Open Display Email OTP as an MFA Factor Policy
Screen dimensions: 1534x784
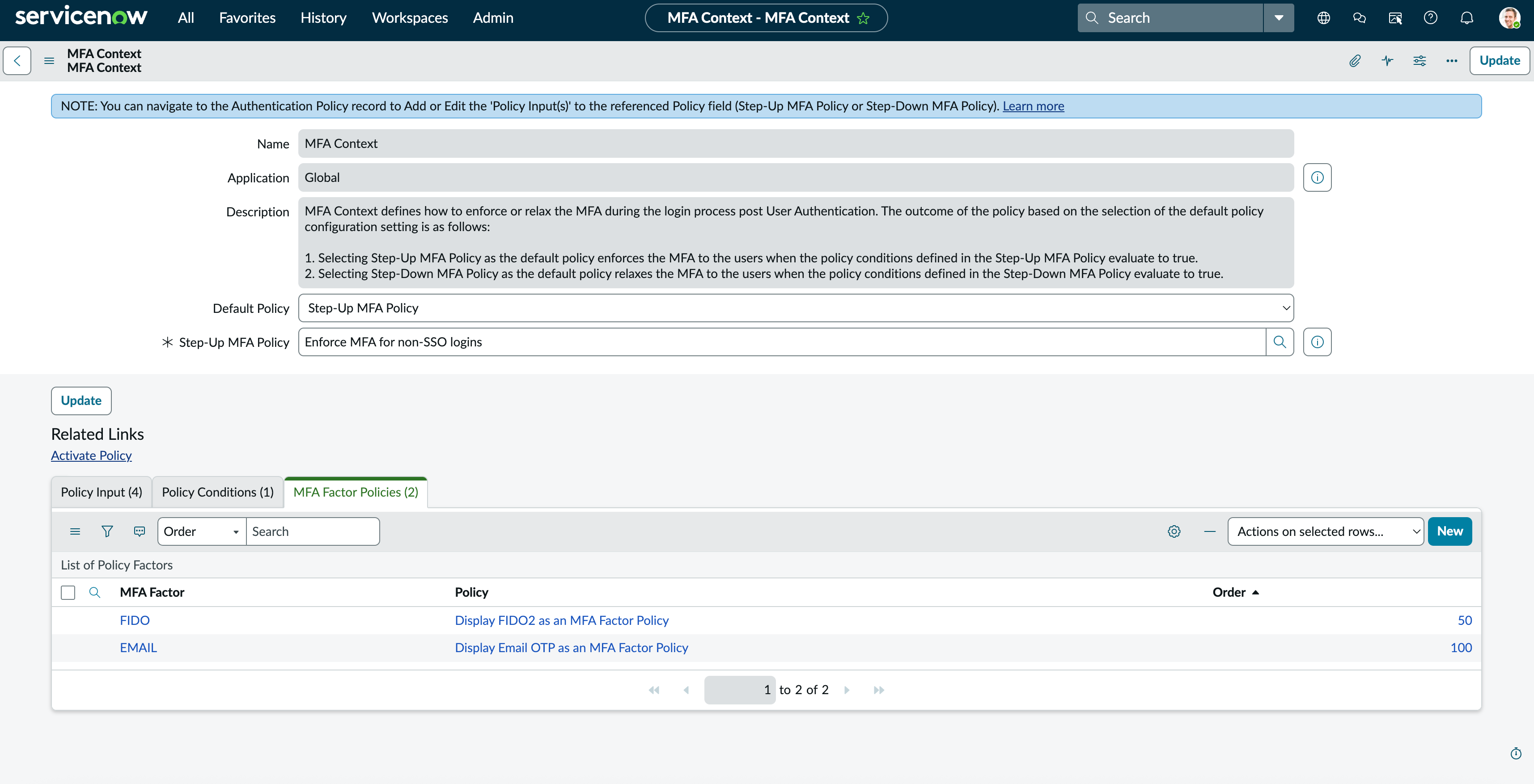[572, 648]
